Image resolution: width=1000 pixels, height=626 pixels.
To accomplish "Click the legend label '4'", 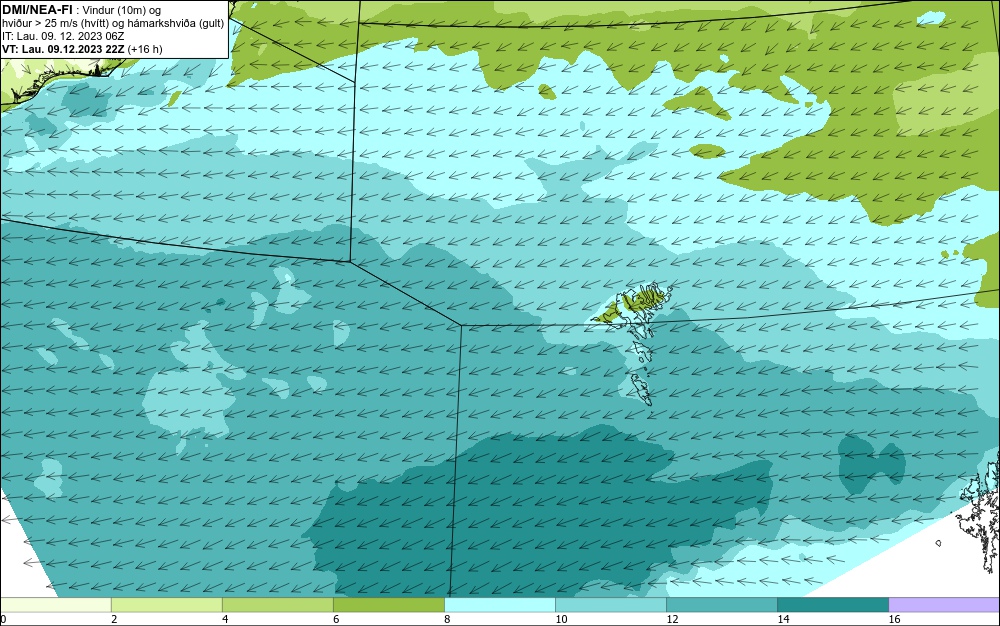I will point(225,619).
